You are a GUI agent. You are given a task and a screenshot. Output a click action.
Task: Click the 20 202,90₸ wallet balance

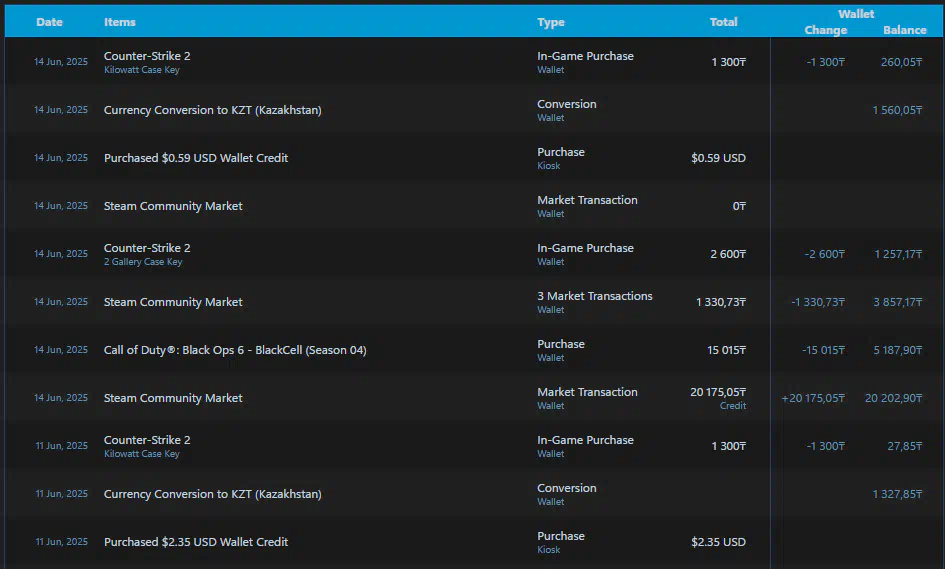(x=894, y=398)
